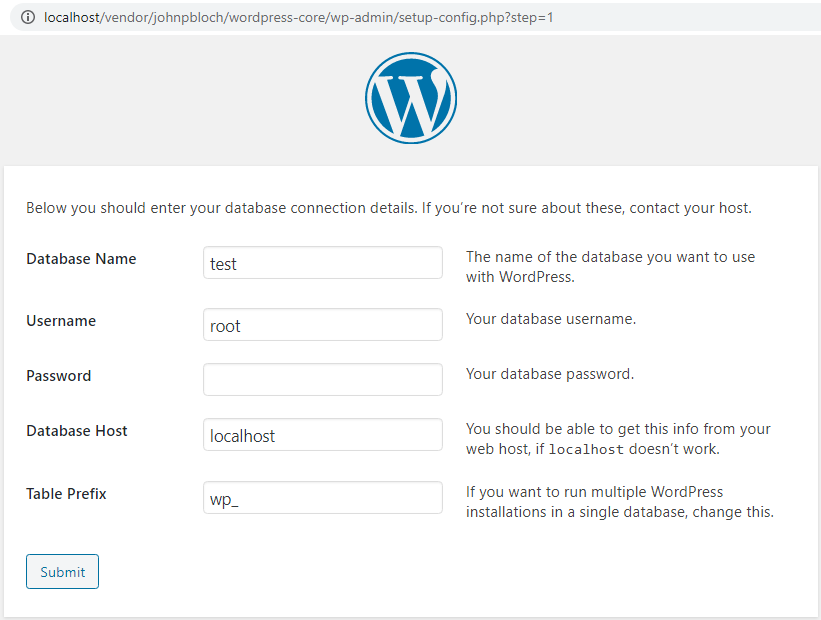This screenshot has width=821, height=620.
Task: Click the intro text about database connection details
Action: point(388,208)
